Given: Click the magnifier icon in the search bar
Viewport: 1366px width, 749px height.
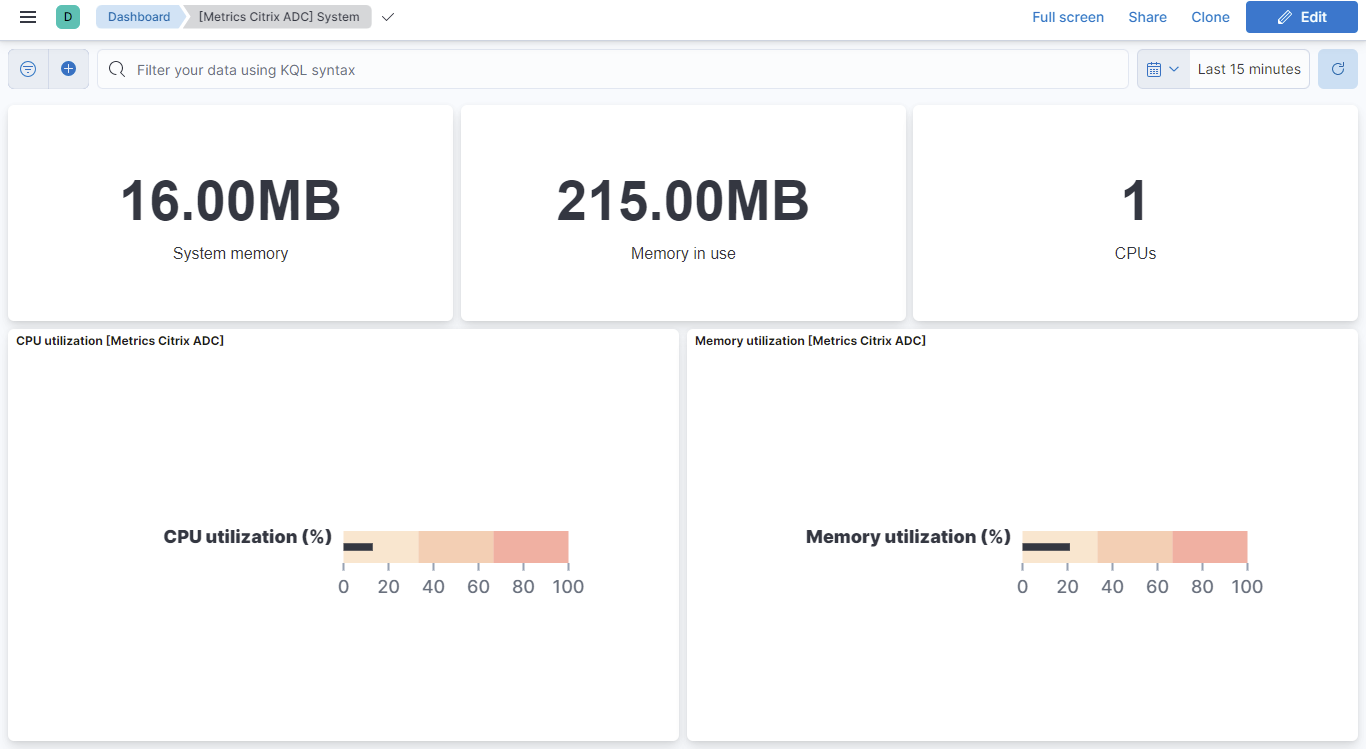Looking at the screenshot, I should pyautogui.click(x=116, y=69).
